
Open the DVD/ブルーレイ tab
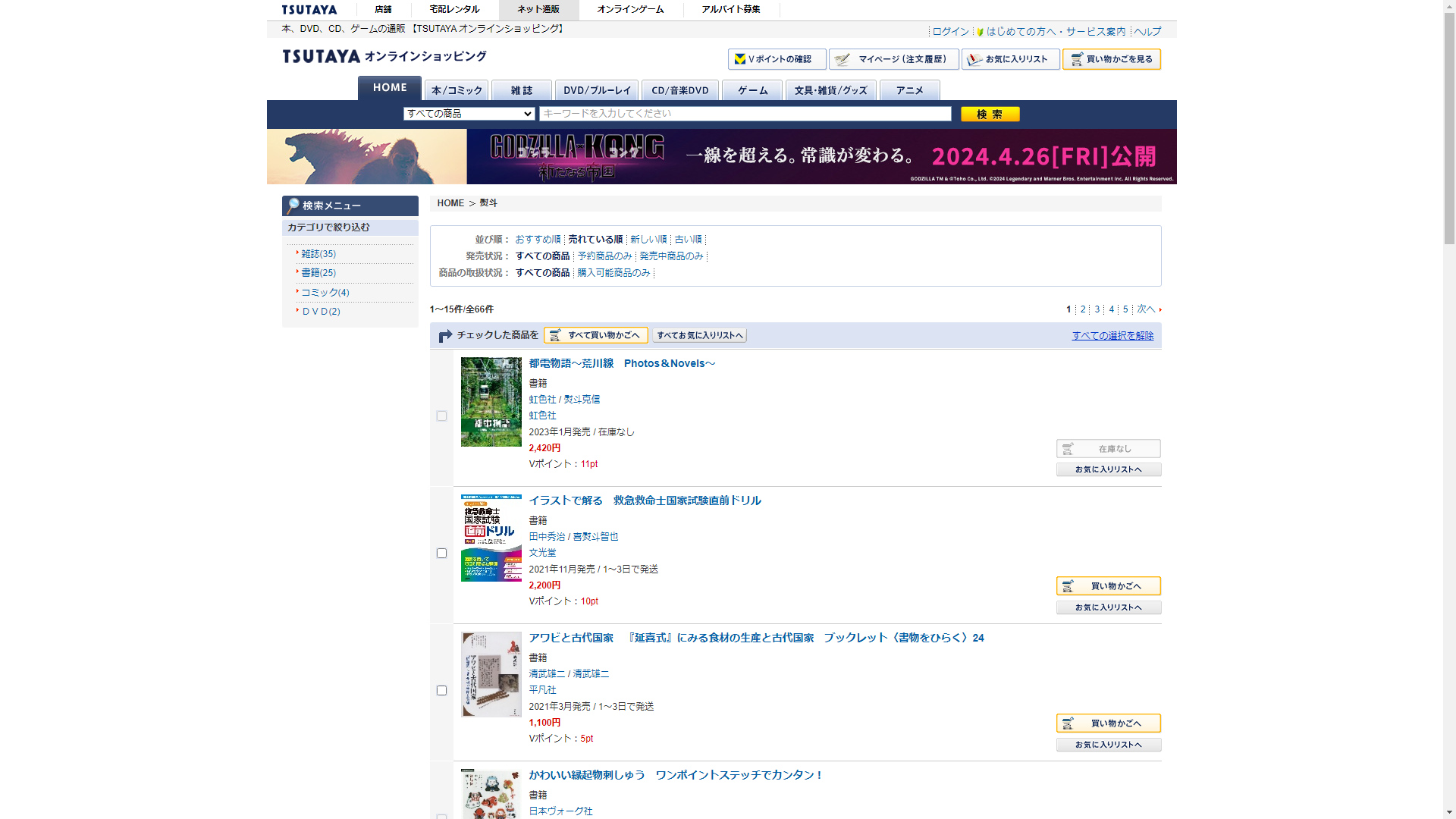tap(597, 90)
